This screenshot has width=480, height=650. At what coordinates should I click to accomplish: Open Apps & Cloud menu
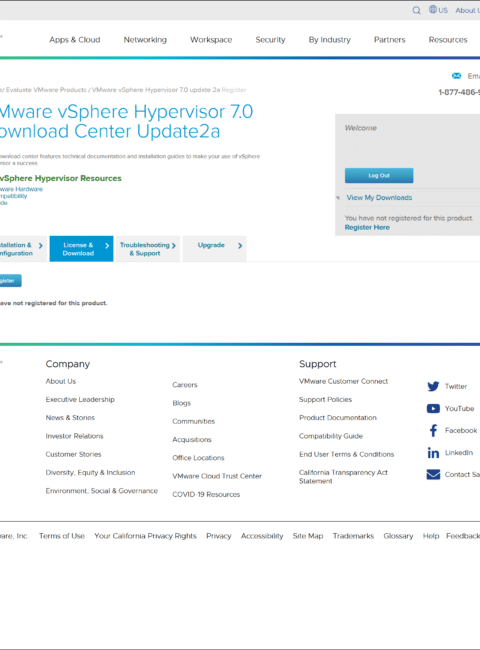(x=75, y=40)
